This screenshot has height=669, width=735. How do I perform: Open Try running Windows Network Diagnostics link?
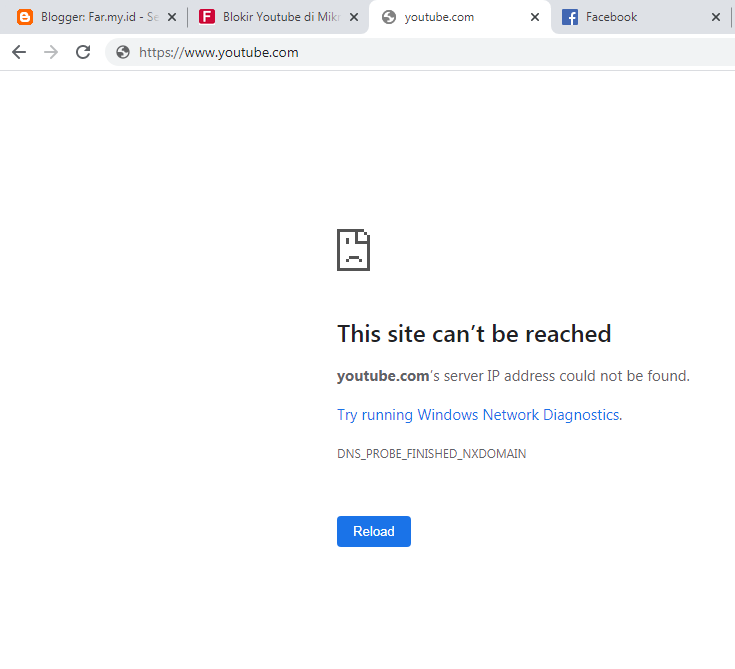coord(480,415)
